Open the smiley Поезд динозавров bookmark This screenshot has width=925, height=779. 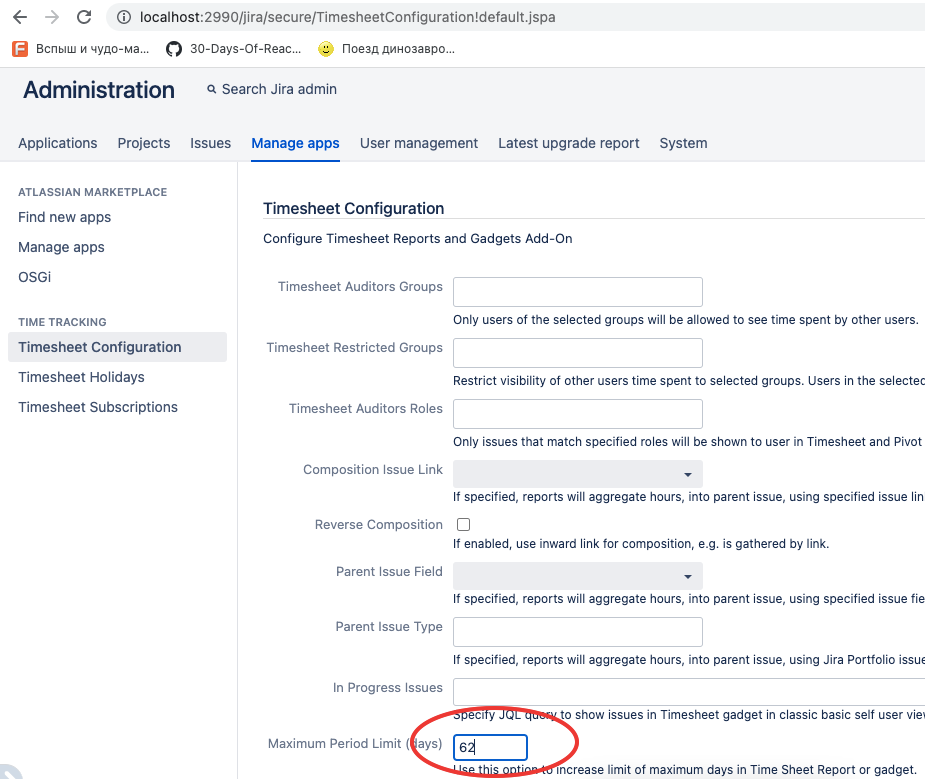(x=386, y=49)
